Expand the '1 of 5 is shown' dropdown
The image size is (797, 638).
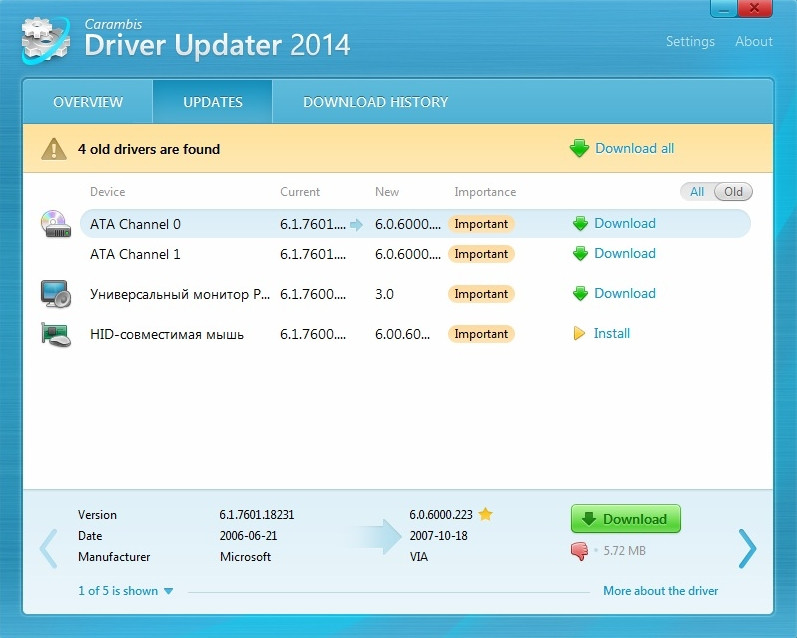[126, 591]
